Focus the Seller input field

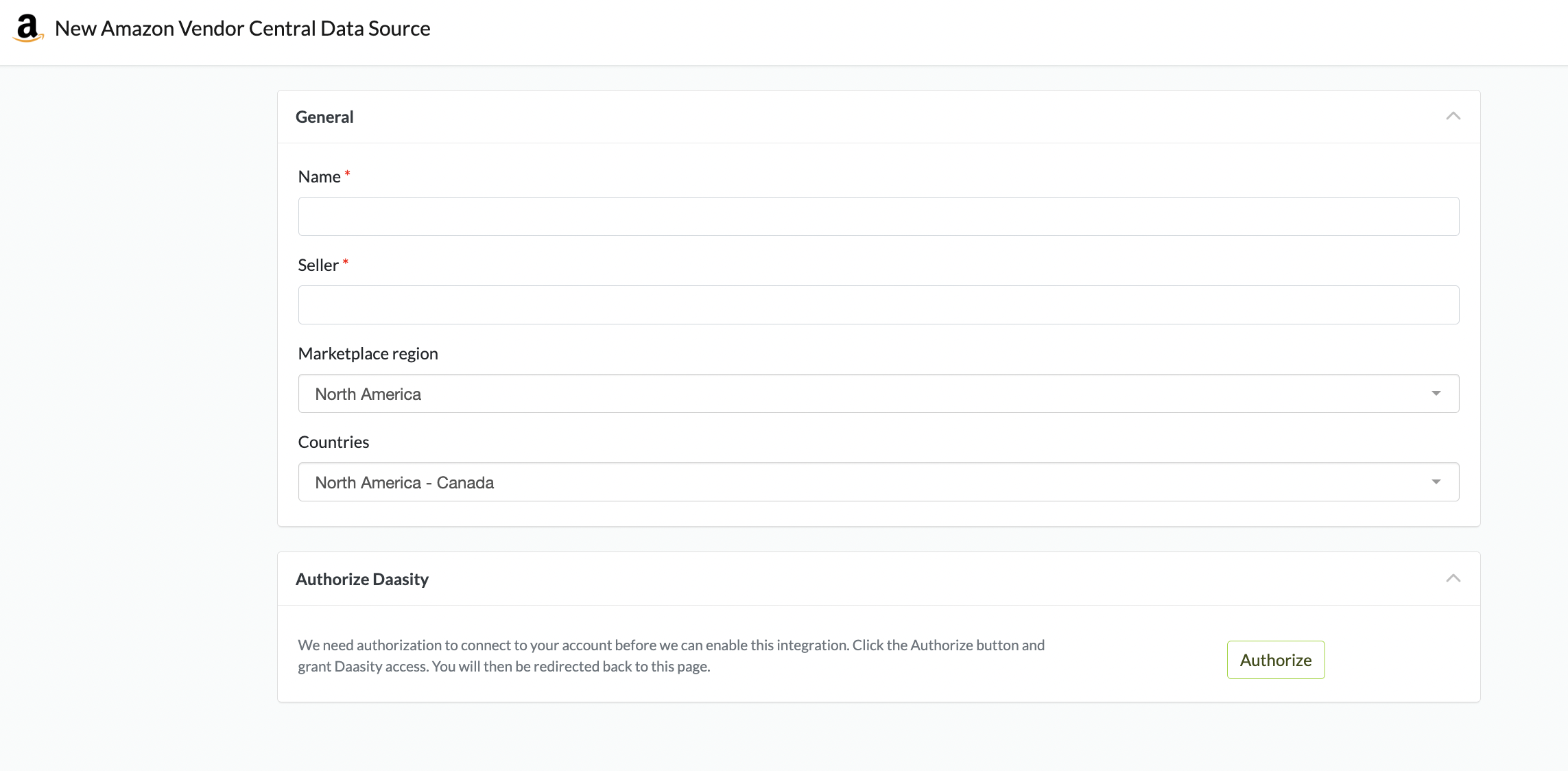878,305
